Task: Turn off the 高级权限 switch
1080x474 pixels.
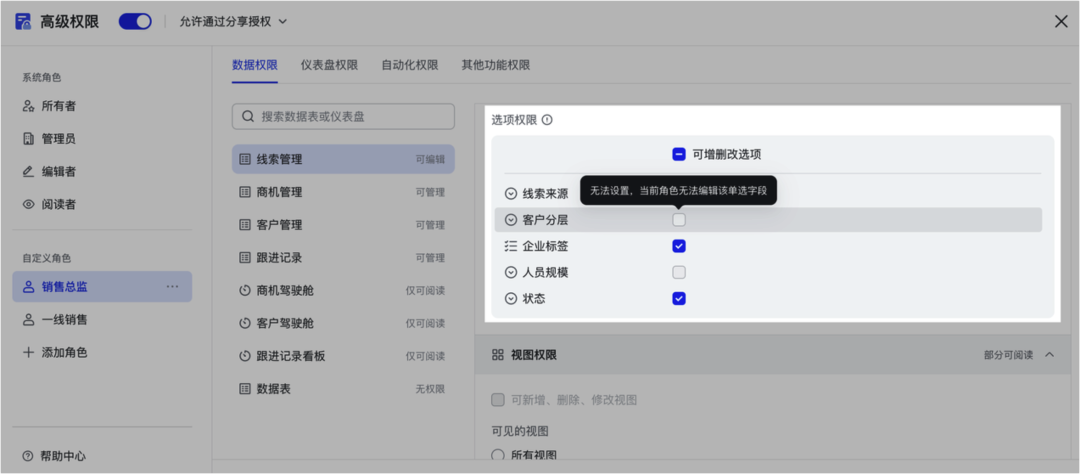Action: click(135, 21)
